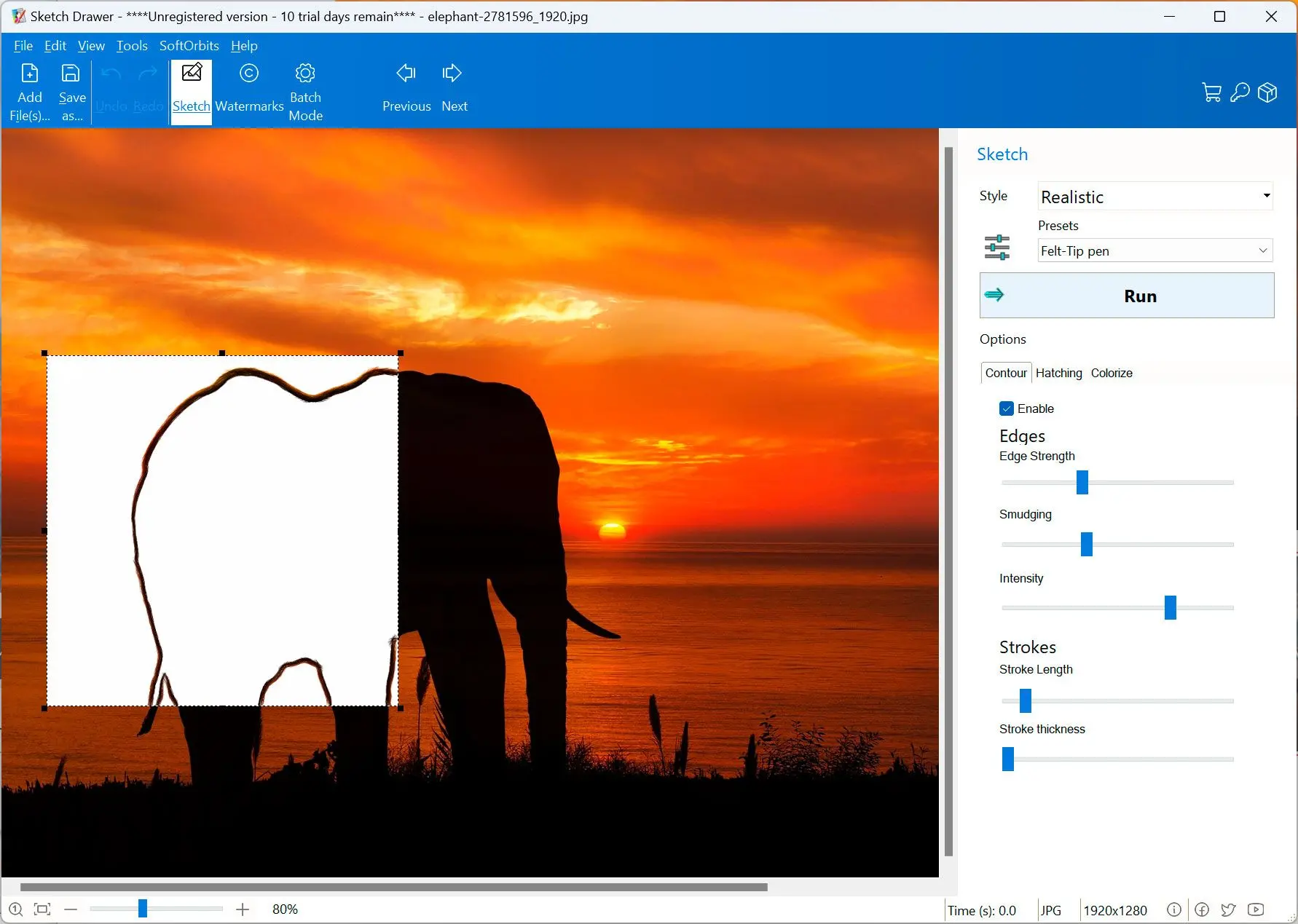
Task: Open the SoftOrbits menu
Action: 189,46
